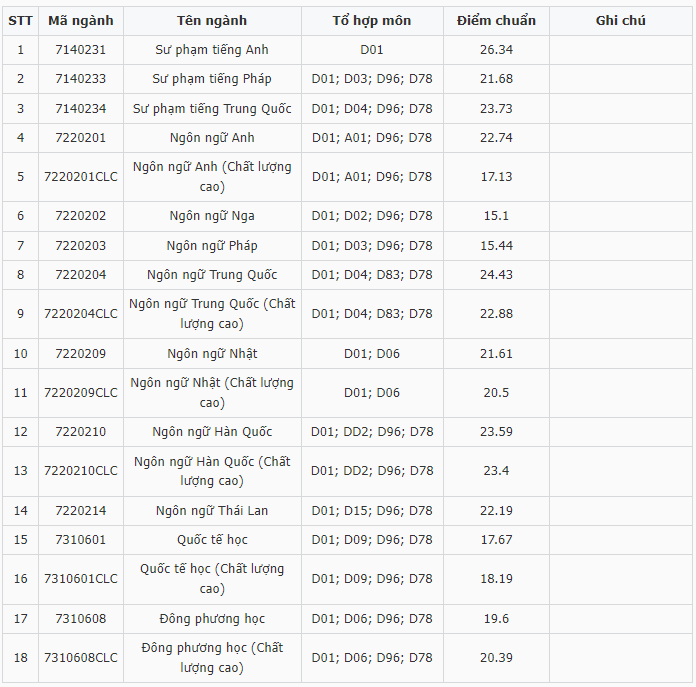Click the 'Điểm chuẩn' column header
The image size is (696, 687).
496,21
